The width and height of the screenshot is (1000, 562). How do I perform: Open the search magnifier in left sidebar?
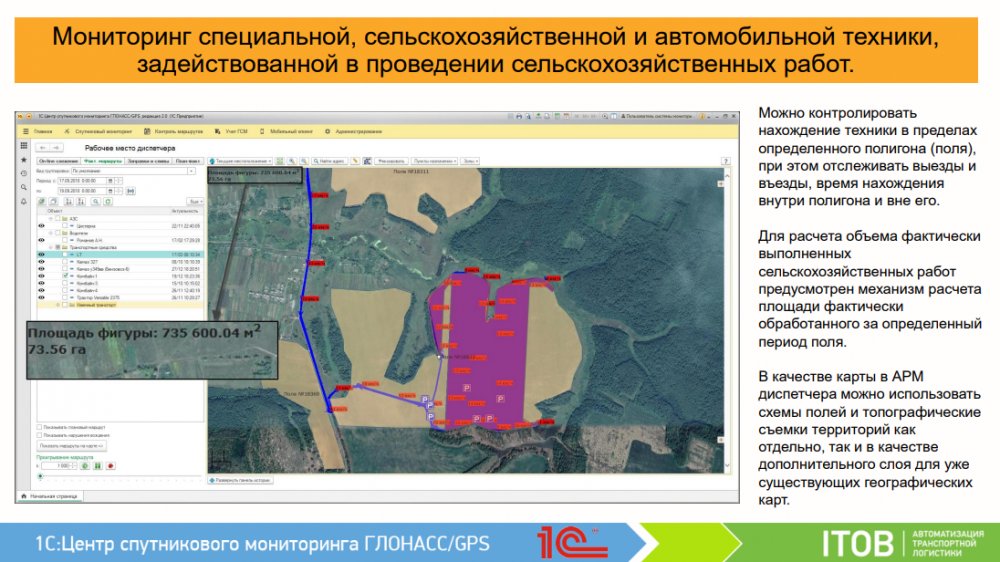23,187
